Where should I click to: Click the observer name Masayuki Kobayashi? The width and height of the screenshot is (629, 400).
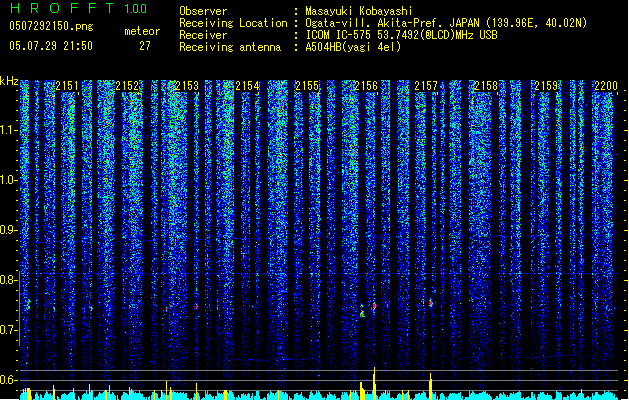(359, 11)
